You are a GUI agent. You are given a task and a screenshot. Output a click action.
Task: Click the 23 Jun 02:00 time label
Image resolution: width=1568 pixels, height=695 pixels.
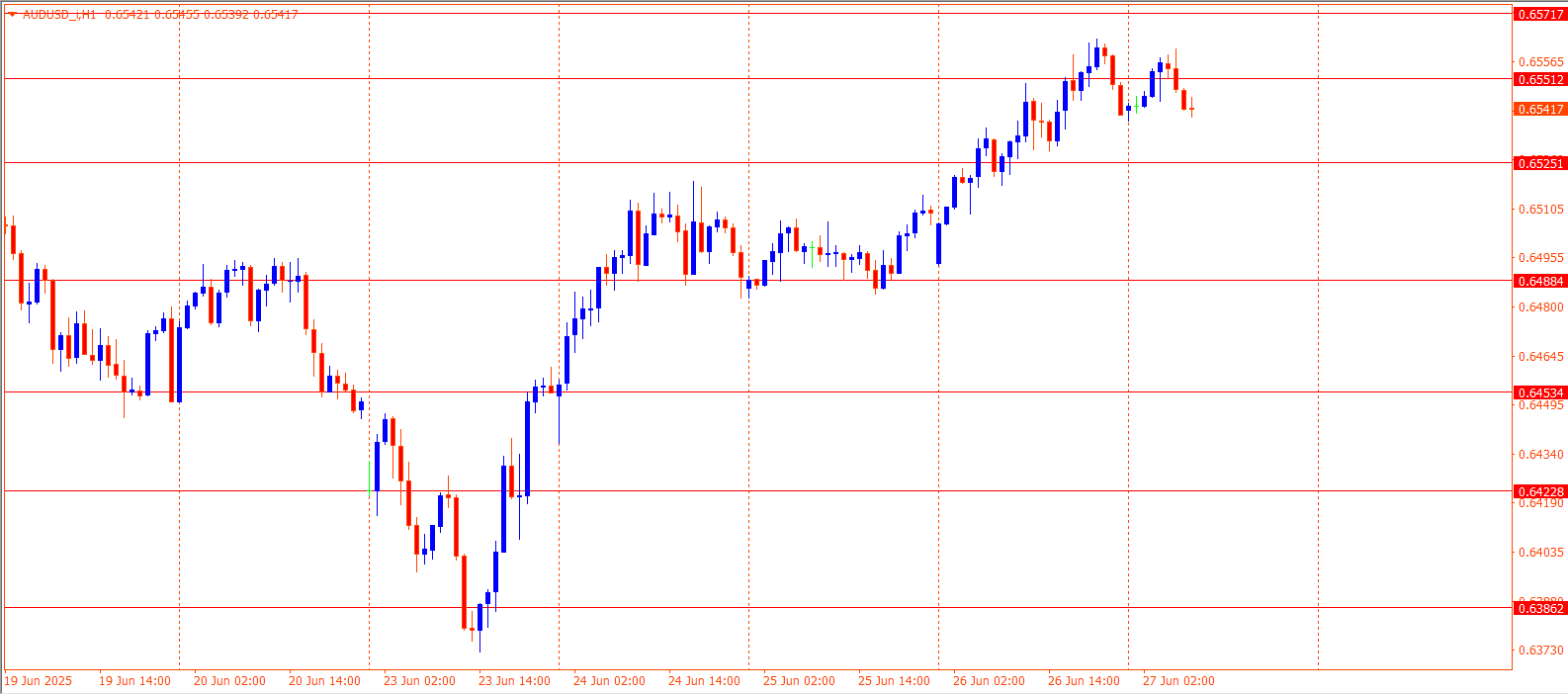click(x=419, y=680)
